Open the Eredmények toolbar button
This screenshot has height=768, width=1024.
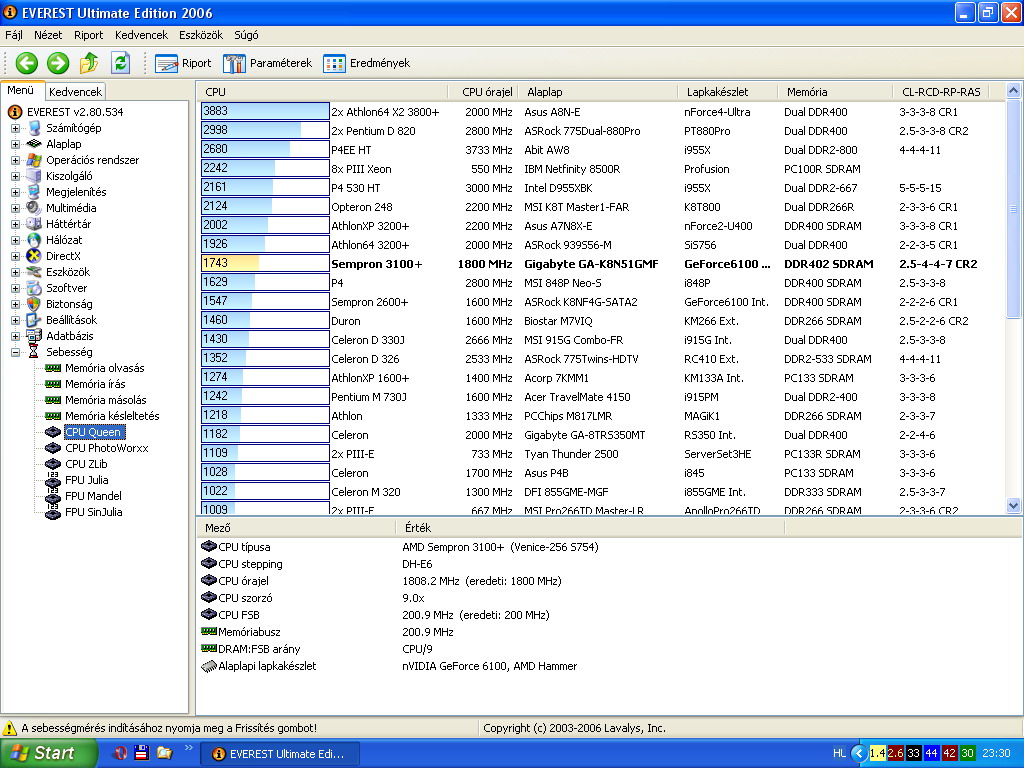pyautogui.click(x=367, y=63)
